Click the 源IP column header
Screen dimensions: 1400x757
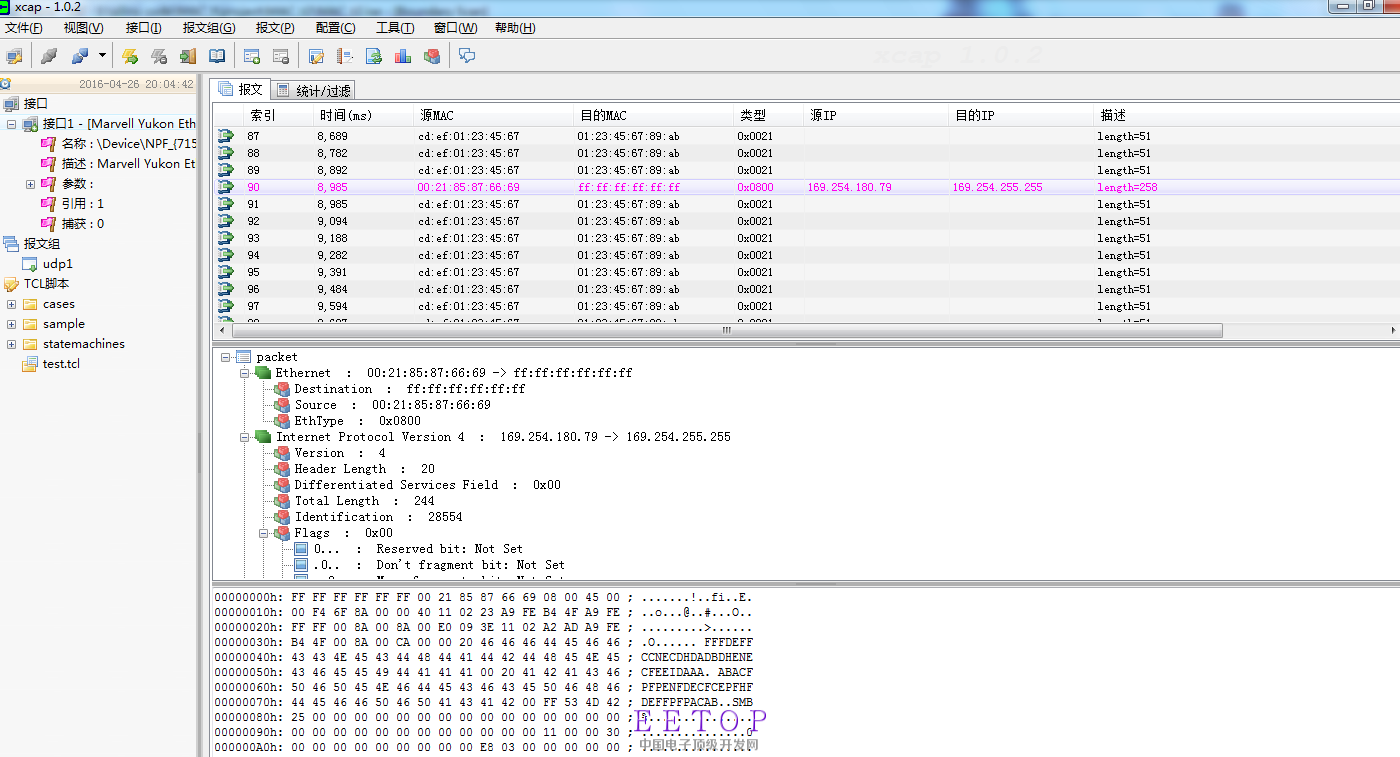click(875, 115)
